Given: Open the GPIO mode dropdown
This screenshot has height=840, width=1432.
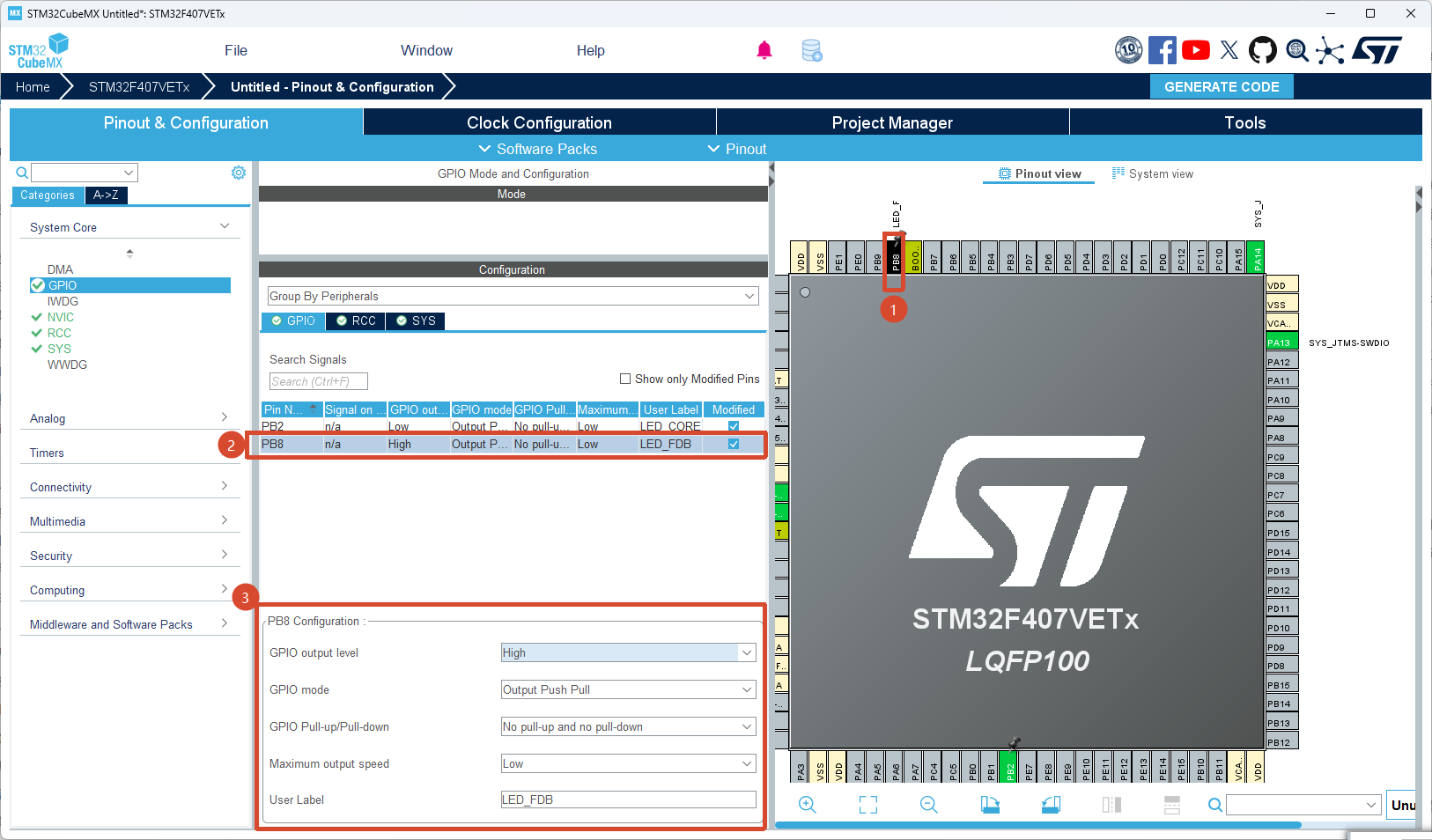Looking at the screenshot, I should coord(628,689).
